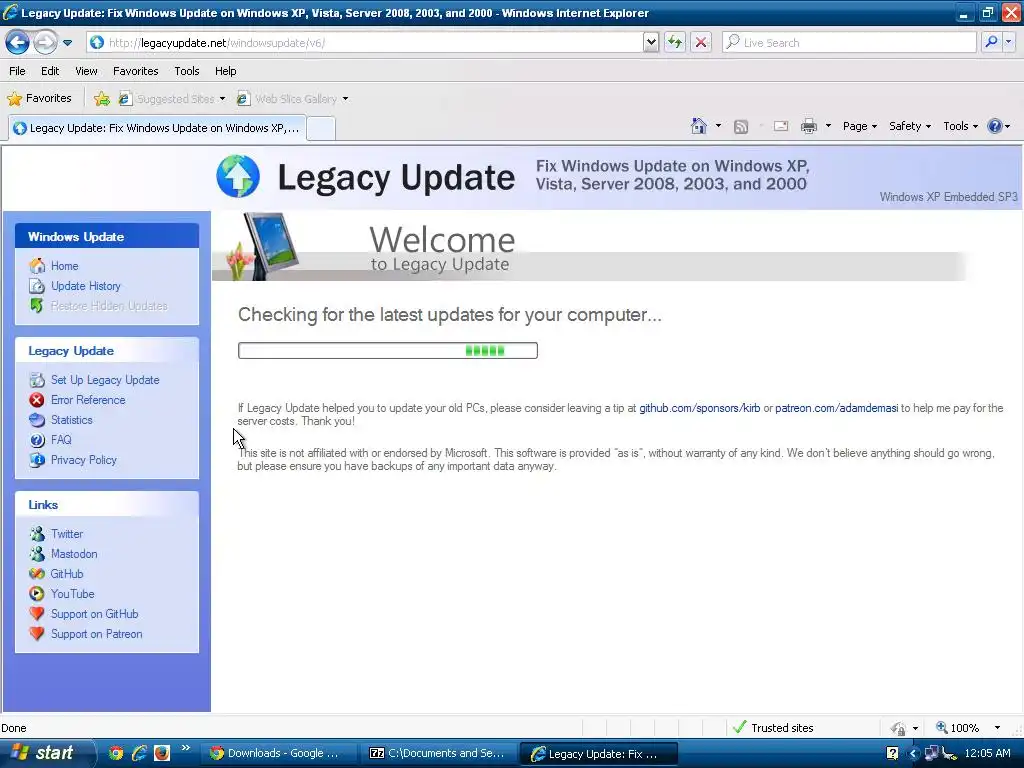Click Trusted sites security zone indicator

pos(773,728)
